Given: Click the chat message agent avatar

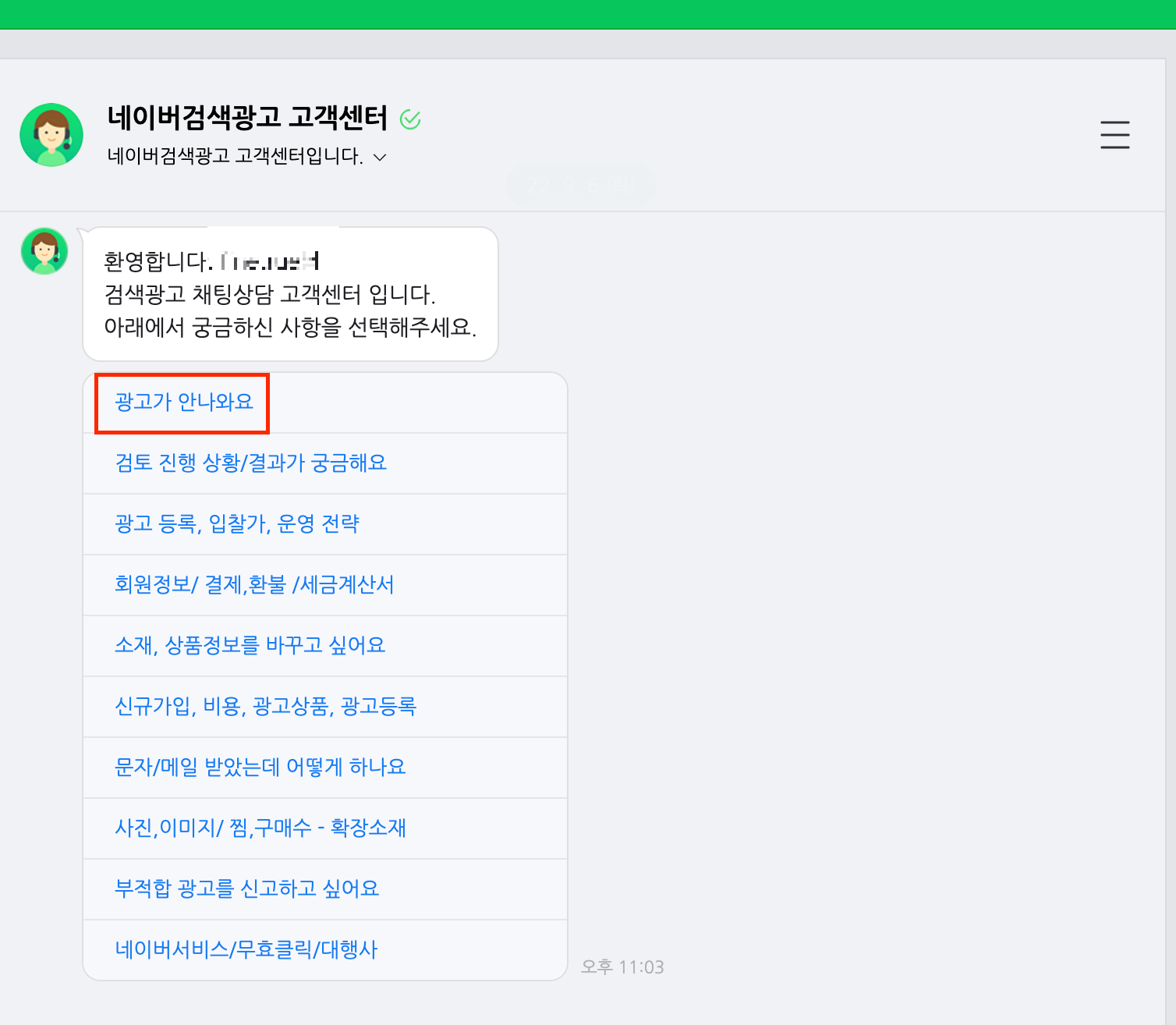Looking at the screenshot, I should tap(44, 251).
